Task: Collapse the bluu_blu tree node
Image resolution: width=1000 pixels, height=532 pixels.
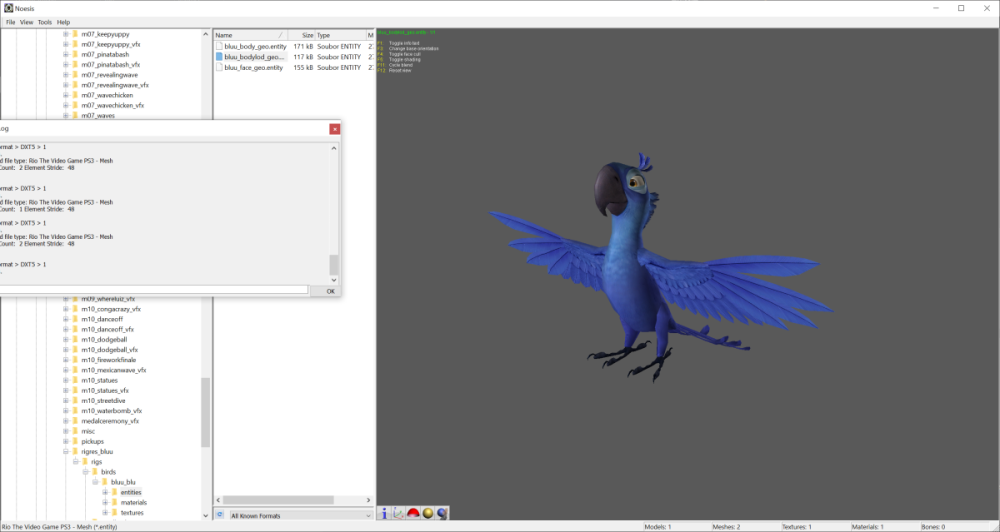Action: point(95,482)
